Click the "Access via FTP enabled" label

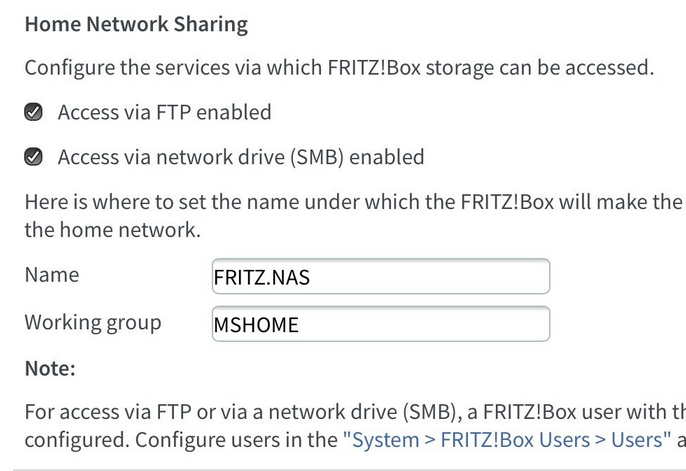[164, 112]
